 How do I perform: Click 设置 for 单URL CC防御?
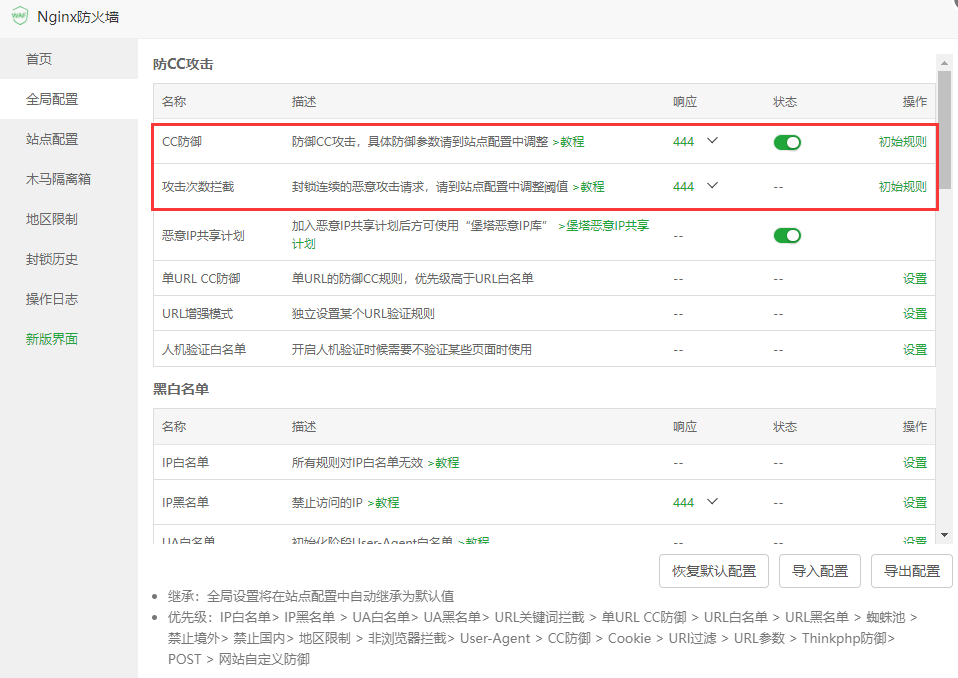point(915,279)
